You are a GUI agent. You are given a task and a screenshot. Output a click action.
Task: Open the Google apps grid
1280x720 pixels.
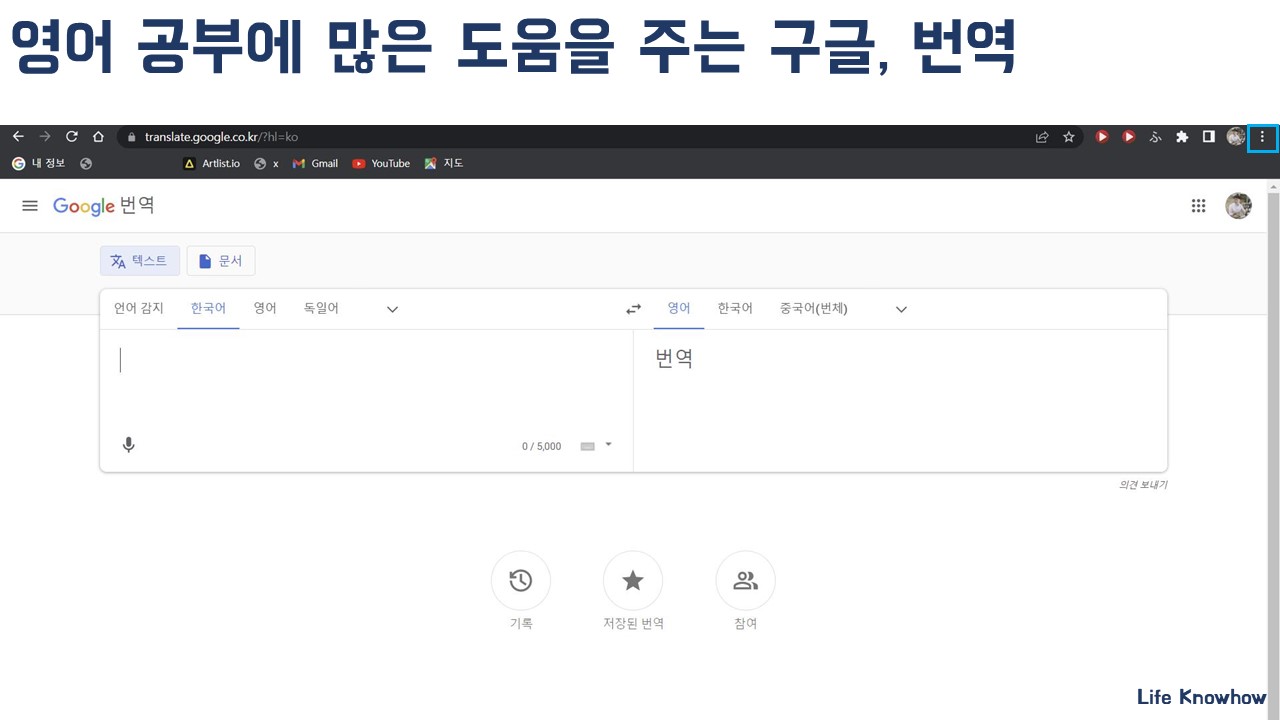pyautogui.click(x=1198, y=206)
